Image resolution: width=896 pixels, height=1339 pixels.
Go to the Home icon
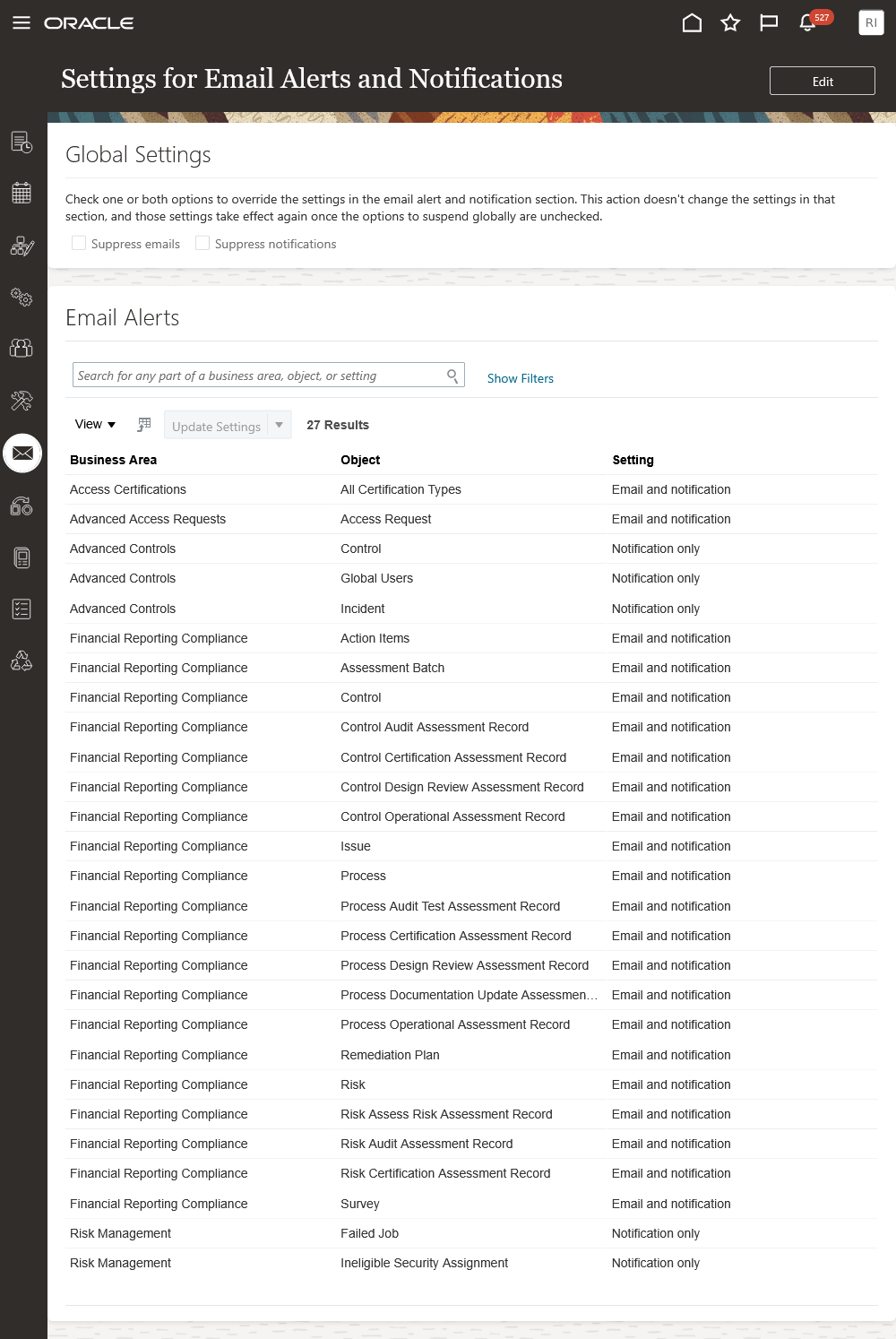coord(692,23)
